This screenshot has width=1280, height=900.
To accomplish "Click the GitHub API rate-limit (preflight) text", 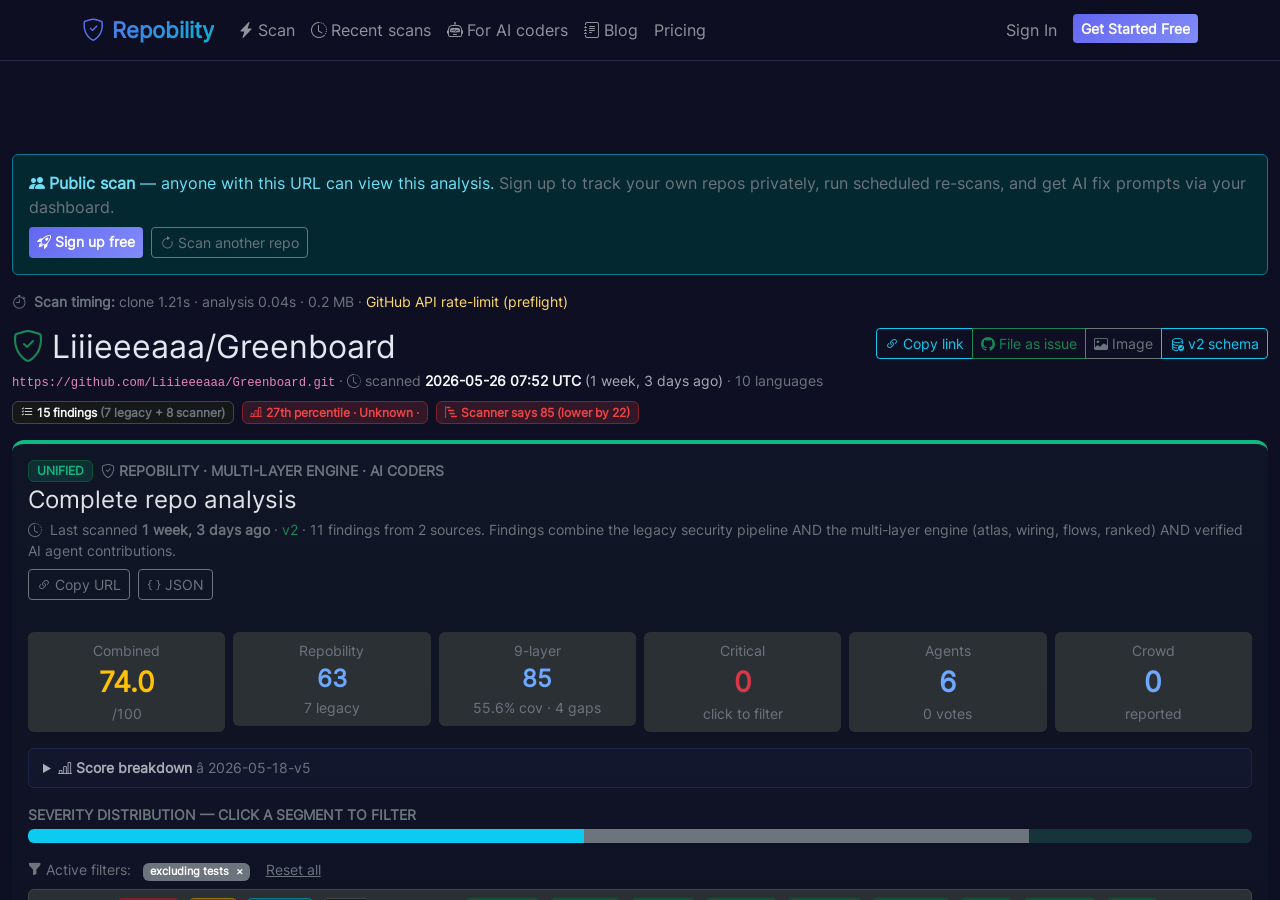I will coord(467,302).
